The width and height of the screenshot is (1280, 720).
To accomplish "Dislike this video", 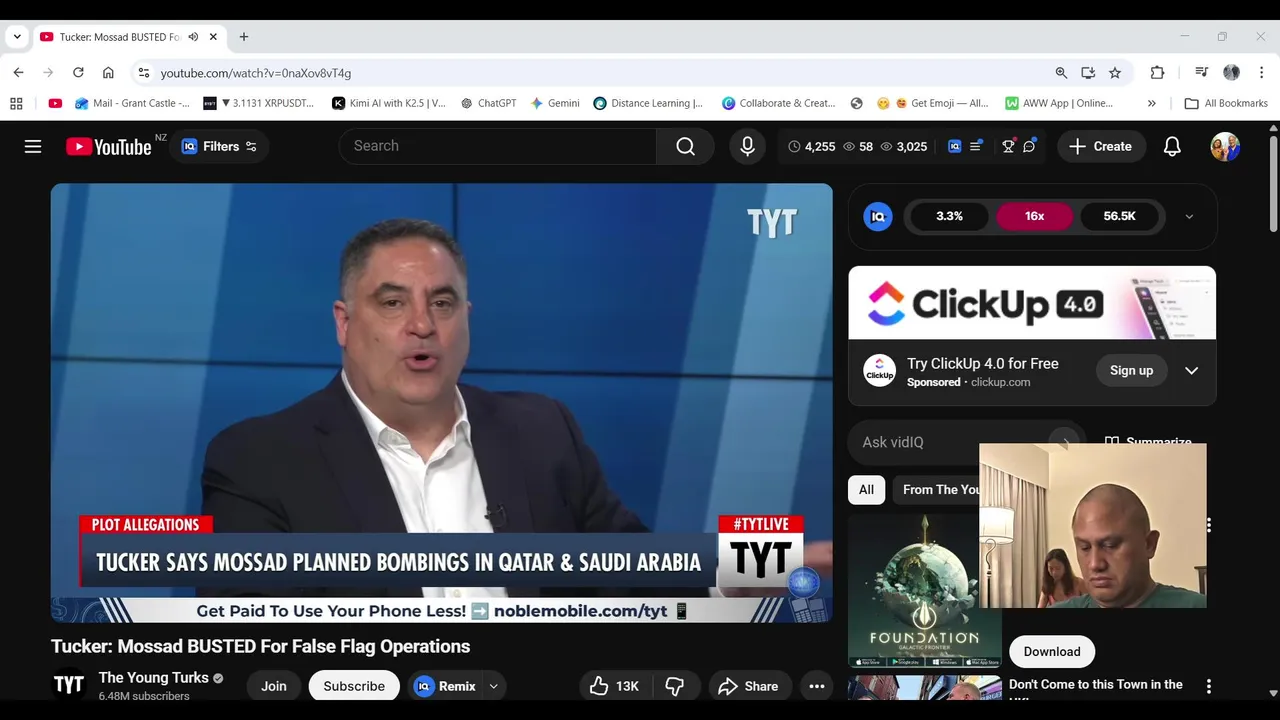I will 675,686.
